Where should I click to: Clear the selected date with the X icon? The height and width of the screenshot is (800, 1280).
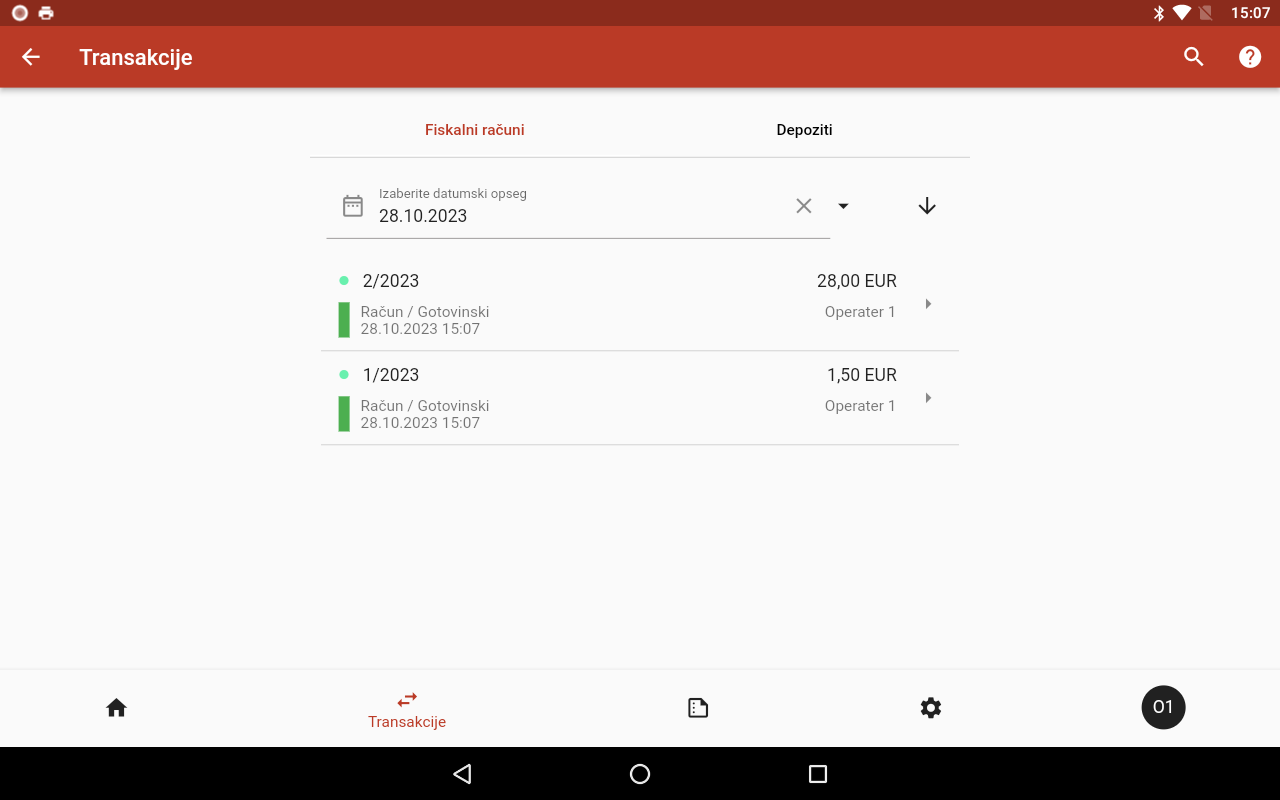(804, 205)
